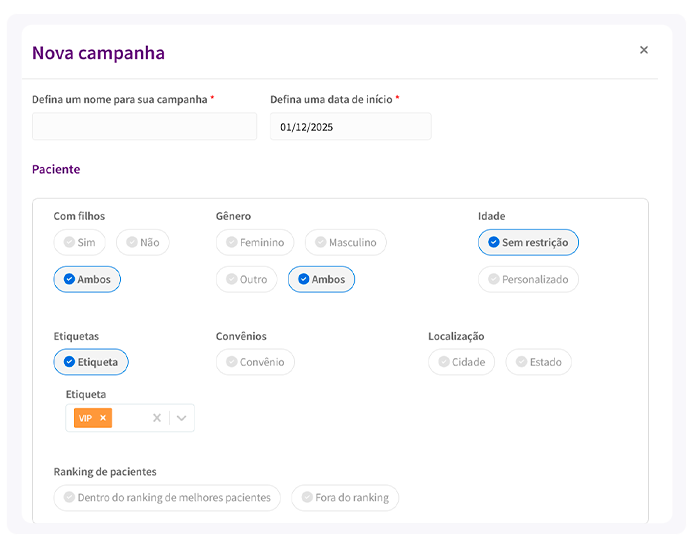Select Não for Com filhos
This screenshot has width=691, height=553.
click(x=143, y=242)
